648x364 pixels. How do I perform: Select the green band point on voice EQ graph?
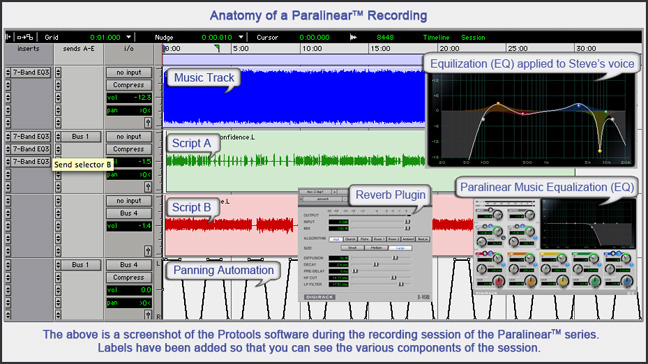point(606,112)
